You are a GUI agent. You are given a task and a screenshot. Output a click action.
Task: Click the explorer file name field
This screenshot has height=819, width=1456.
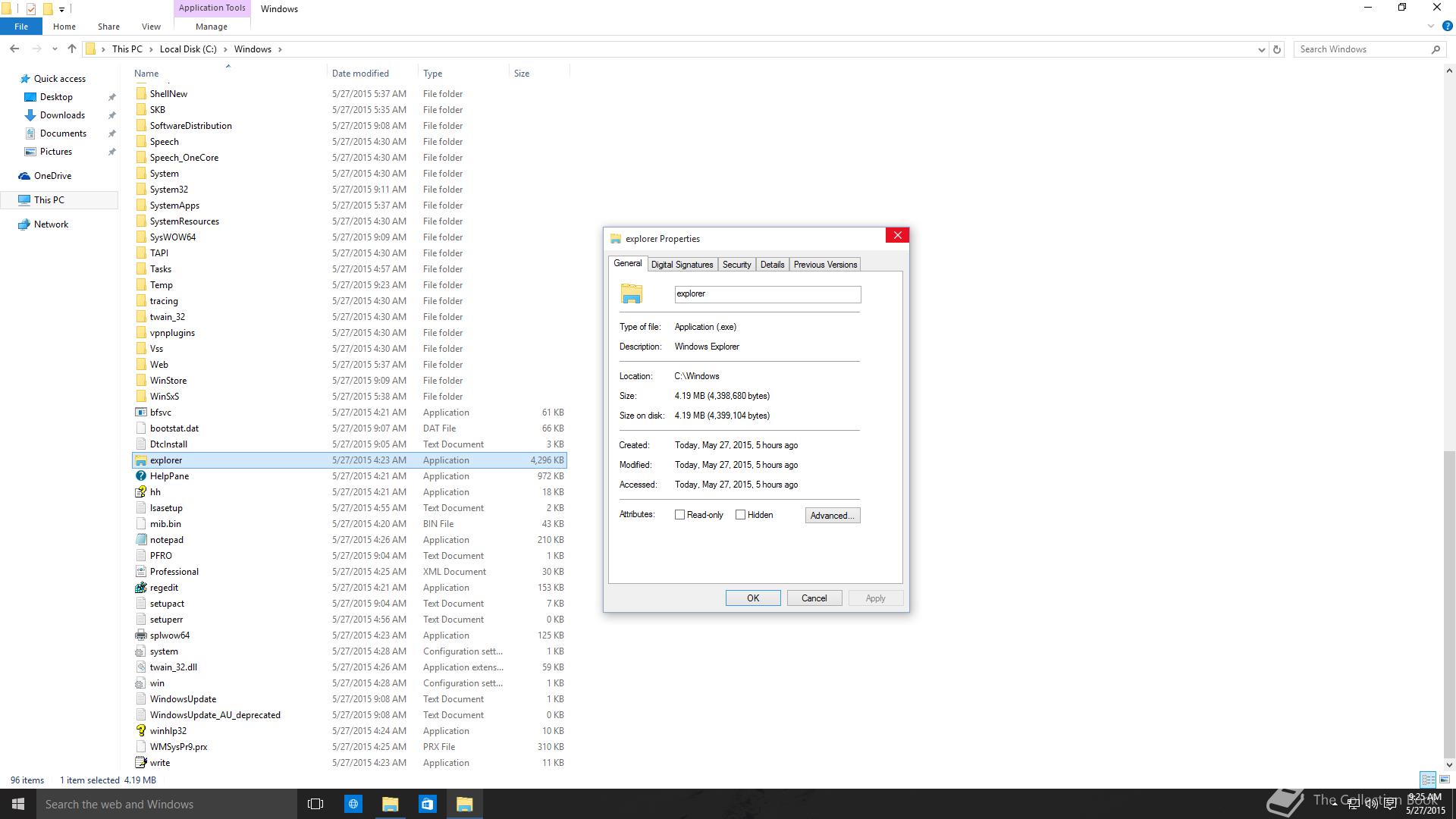(x=767, y=294)
